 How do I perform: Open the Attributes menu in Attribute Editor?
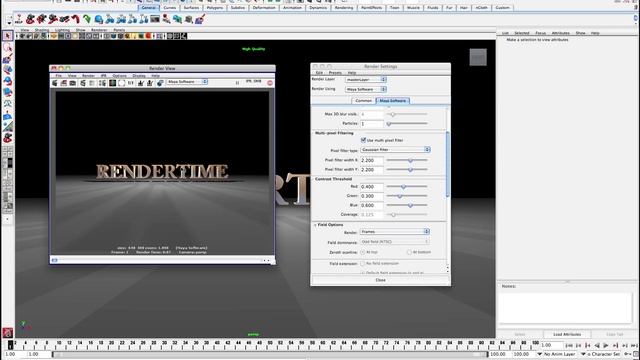coord(560,33)
